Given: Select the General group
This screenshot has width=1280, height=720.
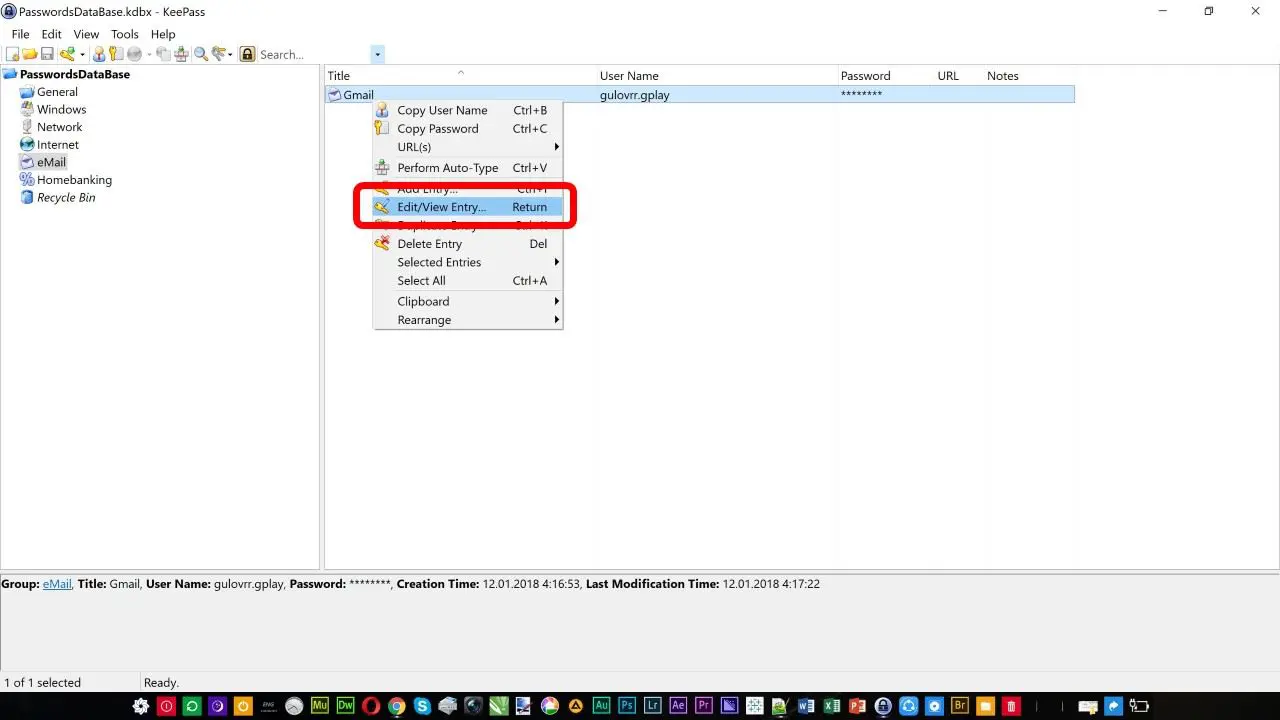Looking at the screenshot, I should [57, 92].
